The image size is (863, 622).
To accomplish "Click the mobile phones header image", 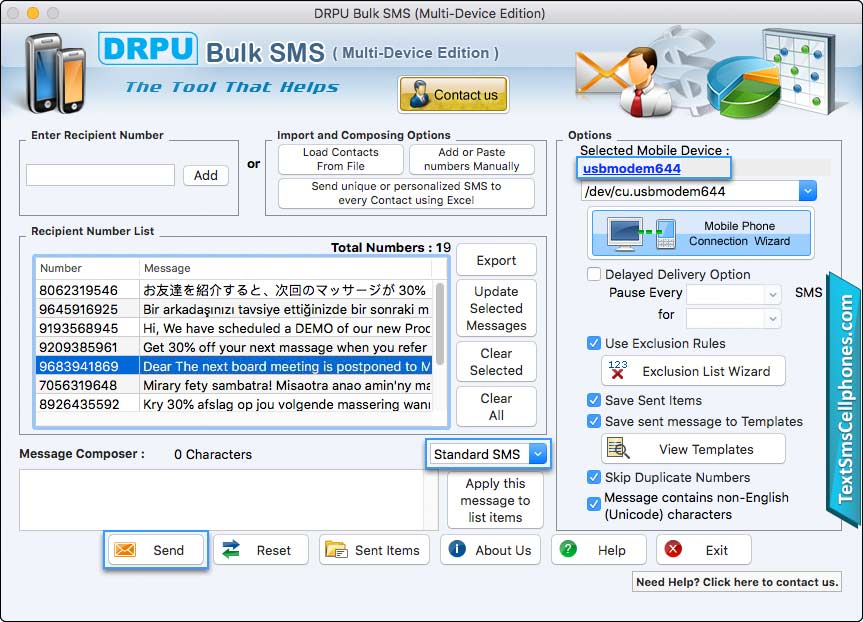I will 55,74.
